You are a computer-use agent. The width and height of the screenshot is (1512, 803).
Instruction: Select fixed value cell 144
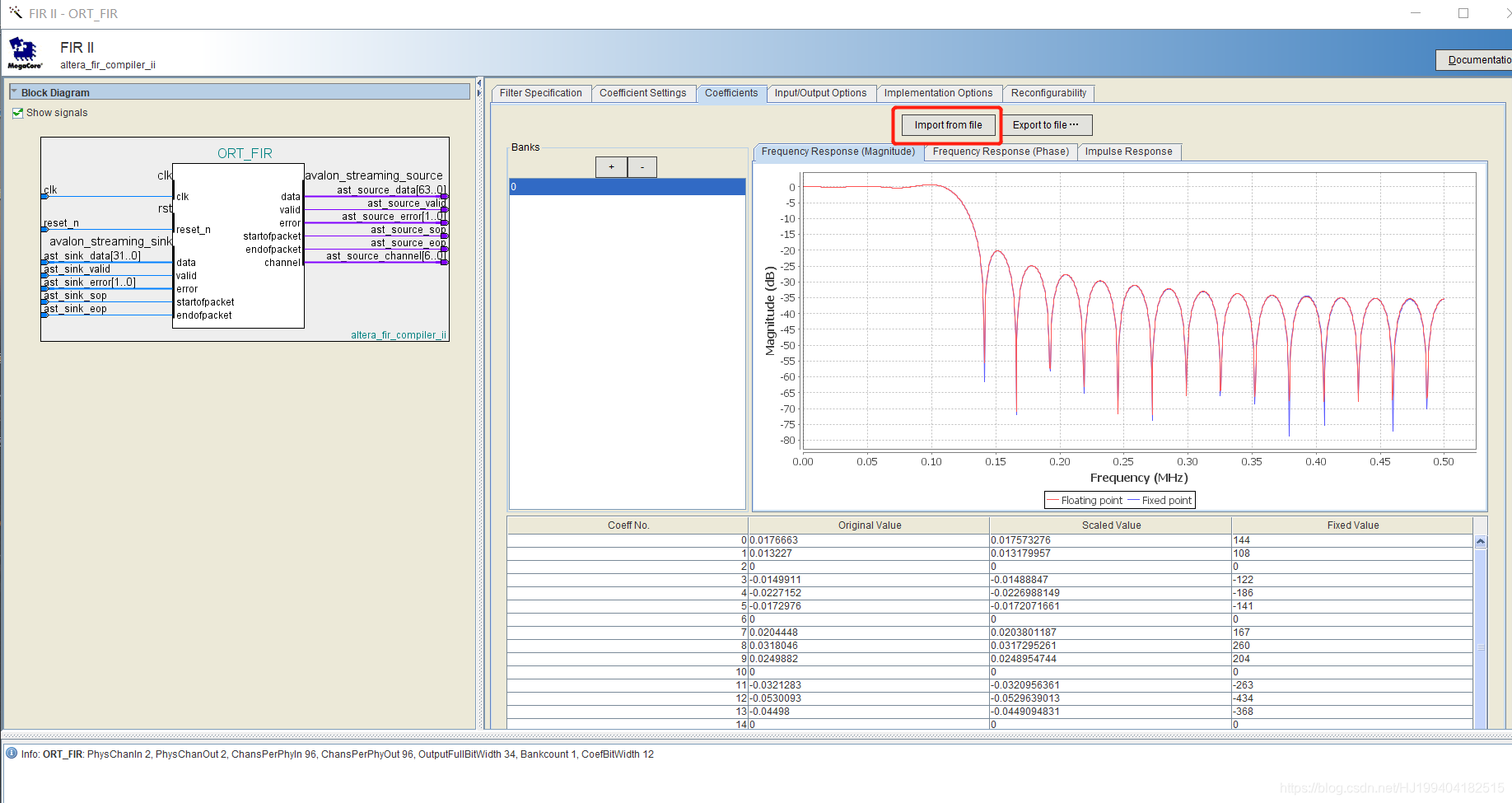click(1352, 540)
